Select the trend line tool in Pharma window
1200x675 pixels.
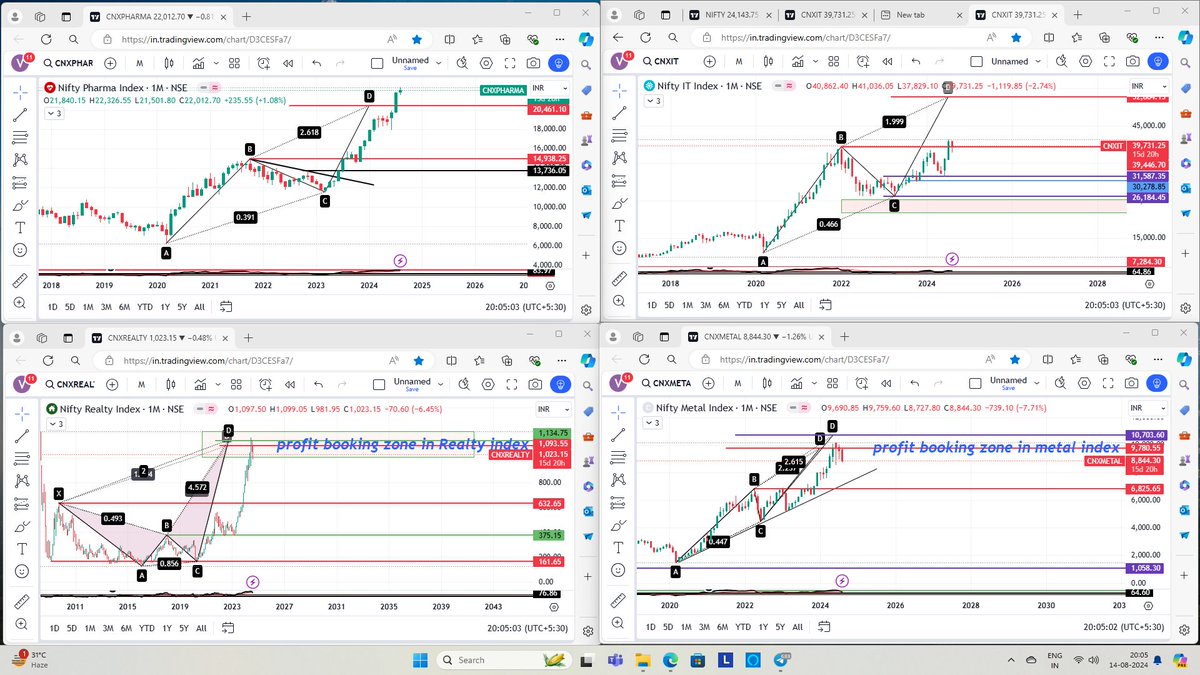20,115
